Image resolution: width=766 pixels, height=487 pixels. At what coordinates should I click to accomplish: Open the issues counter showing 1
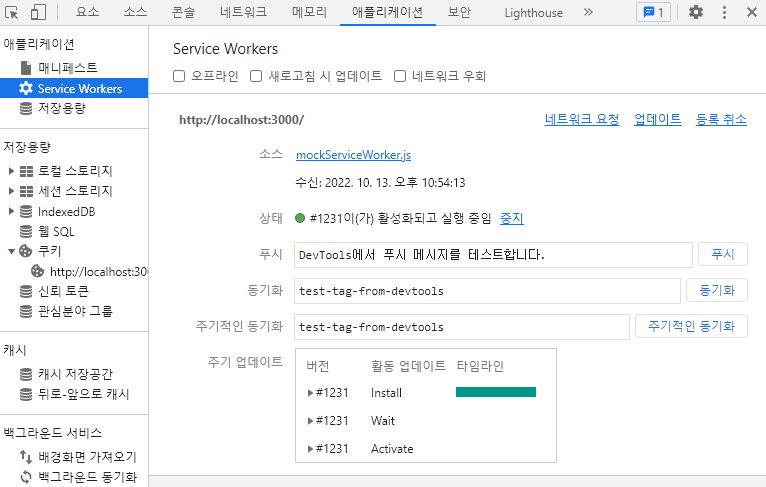(653, 12)
